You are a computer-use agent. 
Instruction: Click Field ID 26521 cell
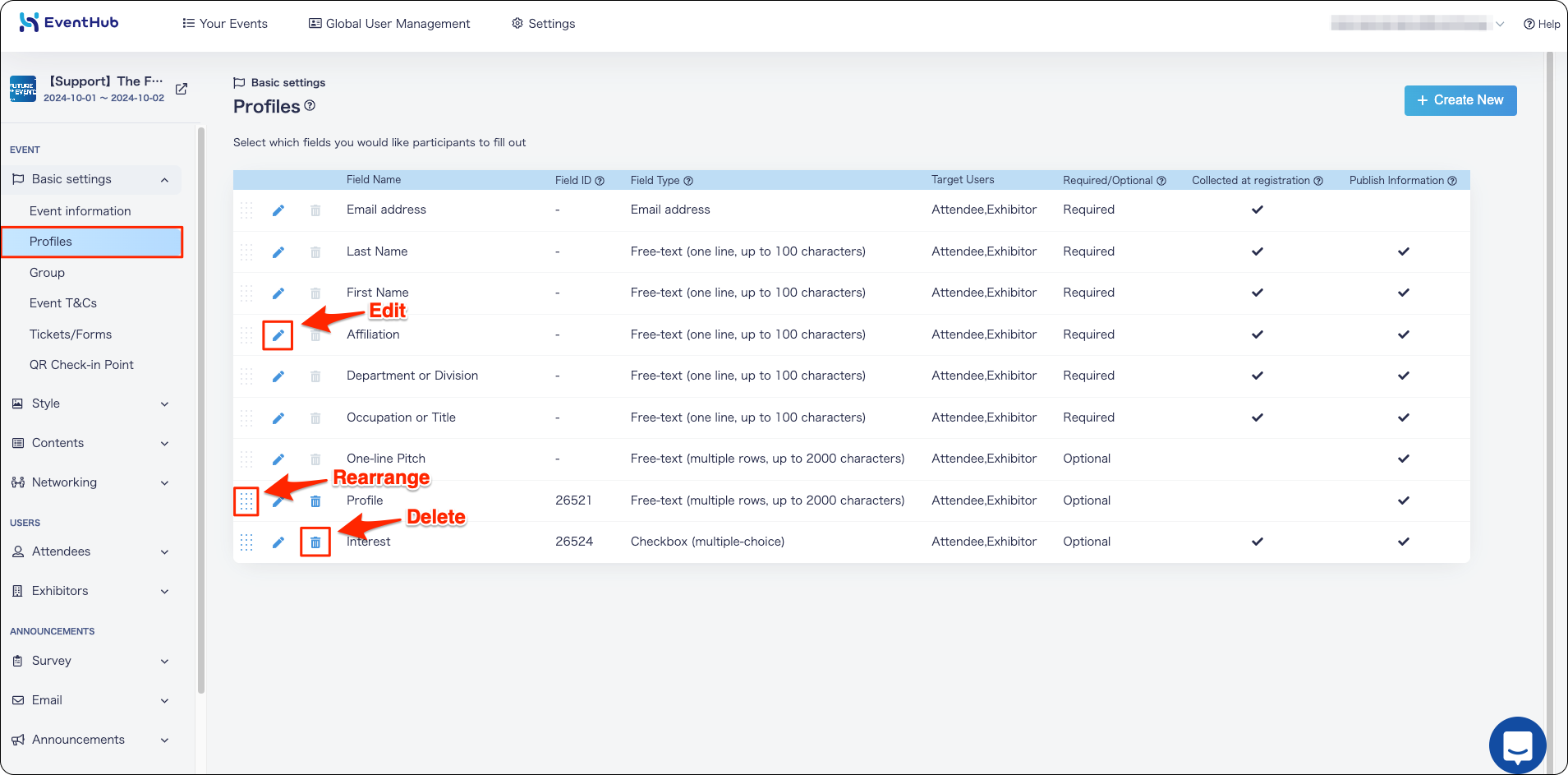(x=573, y=501)
